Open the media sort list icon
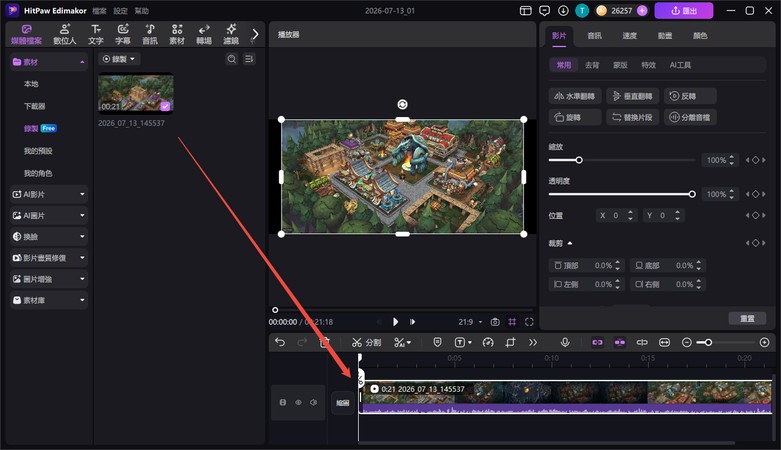Image resolution: width=781 pixels, height=450 pixels. tap(249, 59)
